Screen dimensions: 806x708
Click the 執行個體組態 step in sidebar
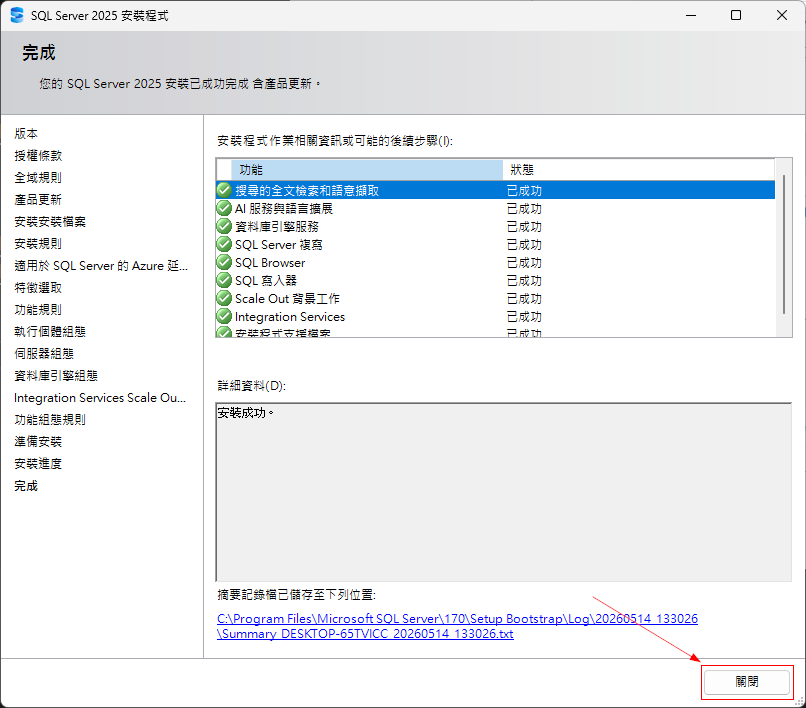(50, 332)
